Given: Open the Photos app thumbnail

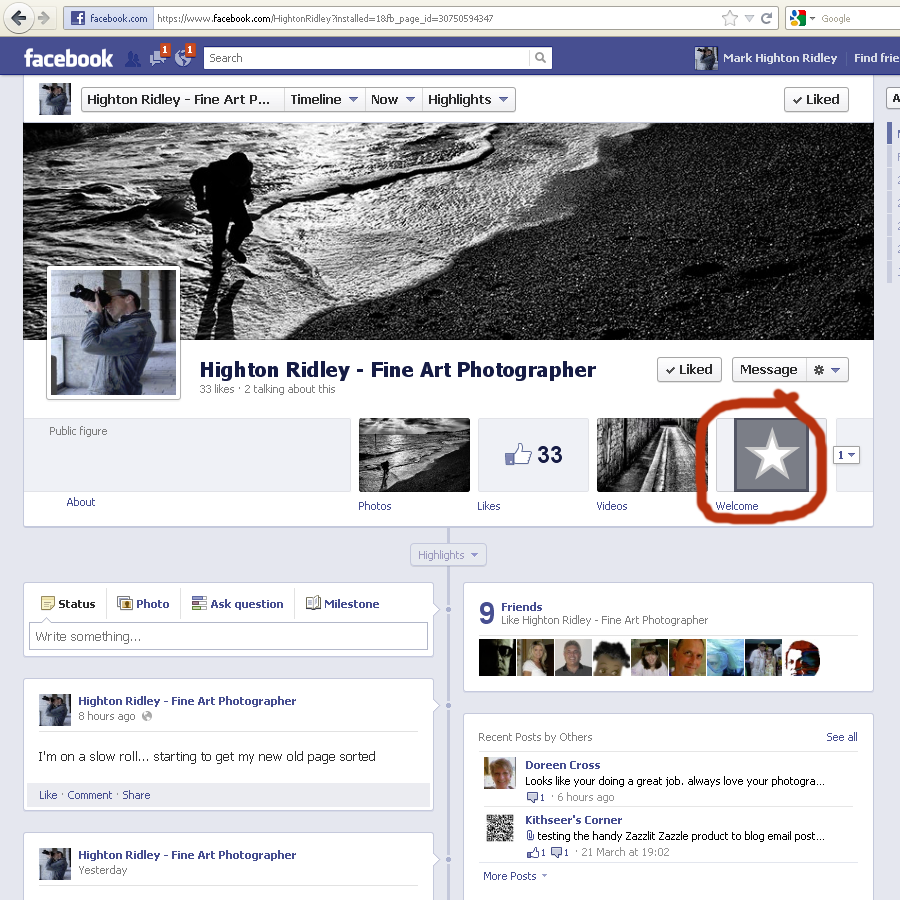Looking at the screenshot, I should click(x=414, y=455).
